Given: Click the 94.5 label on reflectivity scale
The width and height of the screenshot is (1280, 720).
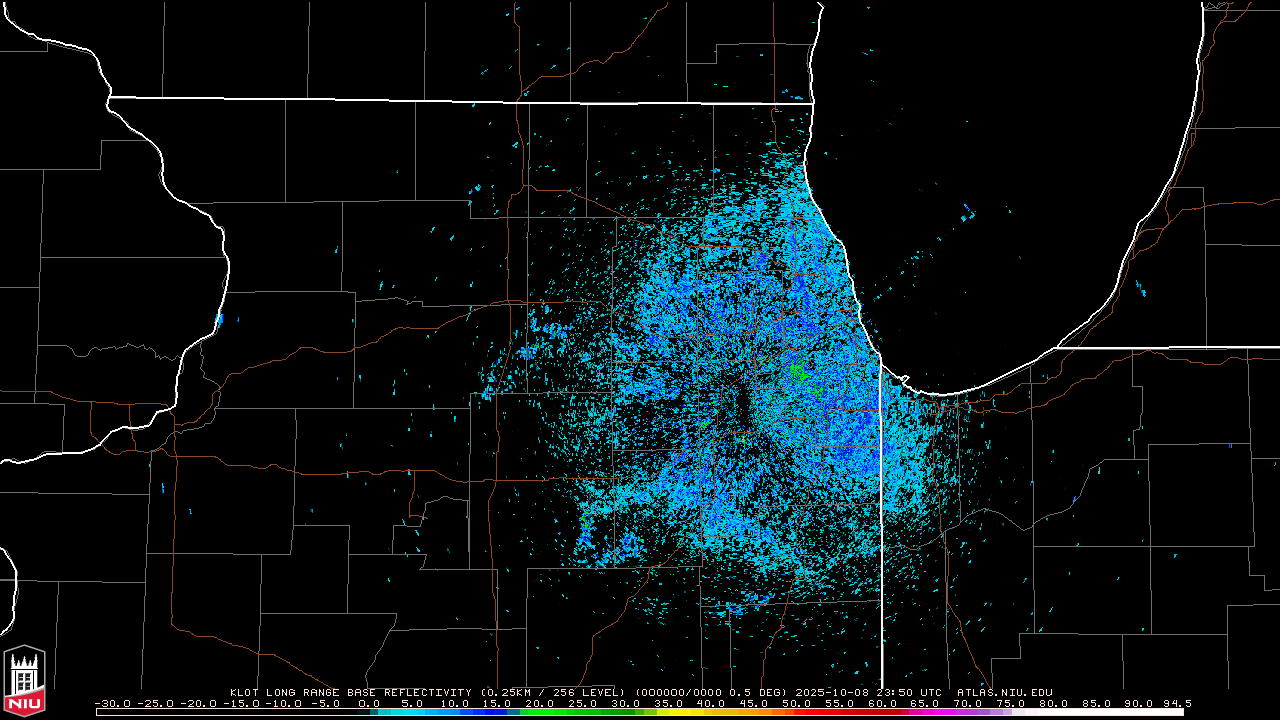Looking at the screenshot, I should 1177,703.
